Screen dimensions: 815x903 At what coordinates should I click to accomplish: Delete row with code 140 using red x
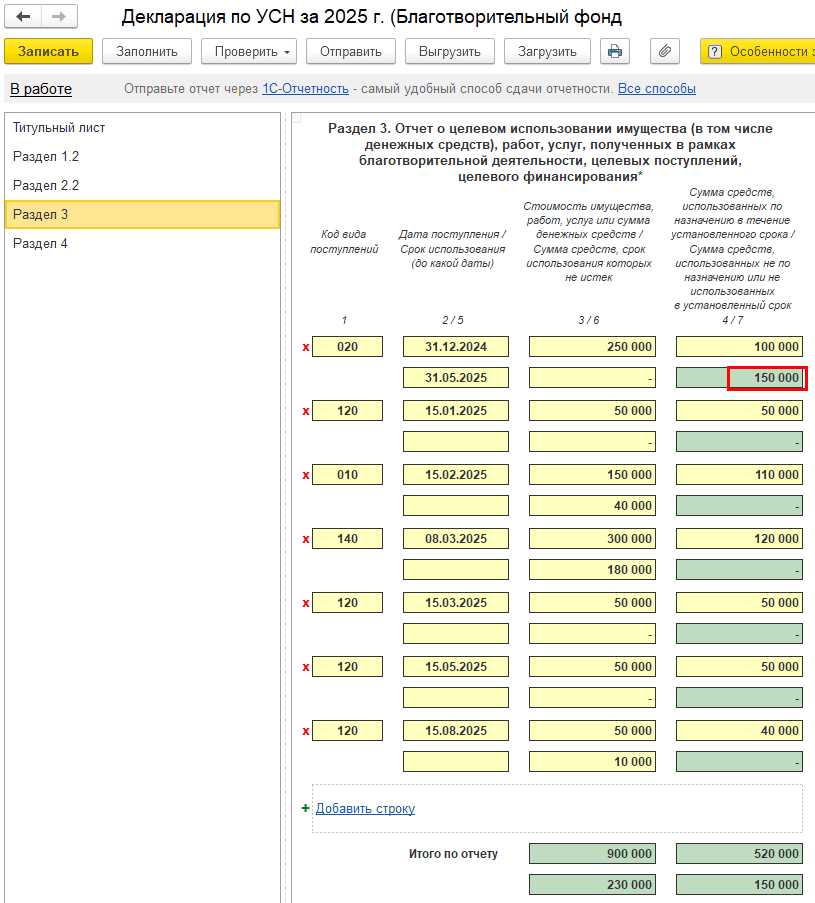tap(306, 539)
